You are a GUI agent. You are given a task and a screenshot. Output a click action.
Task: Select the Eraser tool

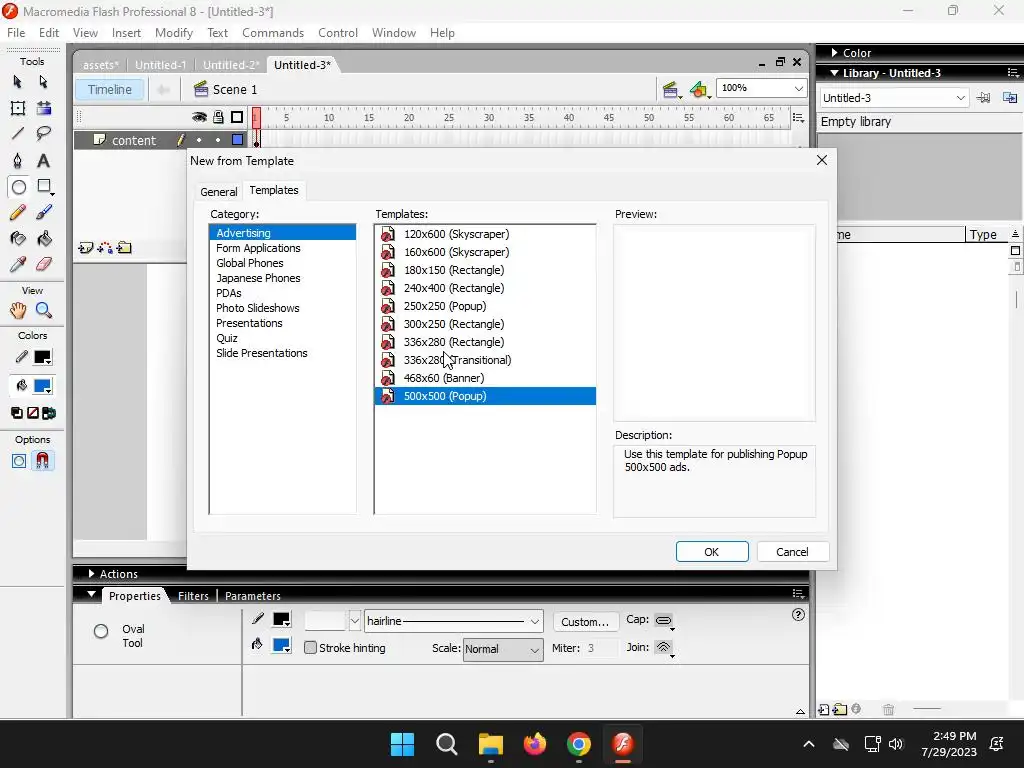[43, 264]
